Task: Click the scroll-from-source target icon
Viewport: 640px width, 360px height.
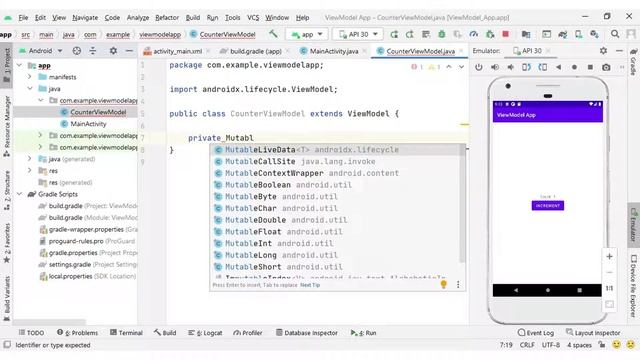Action: pyautogui.click(x=77, y=51)
